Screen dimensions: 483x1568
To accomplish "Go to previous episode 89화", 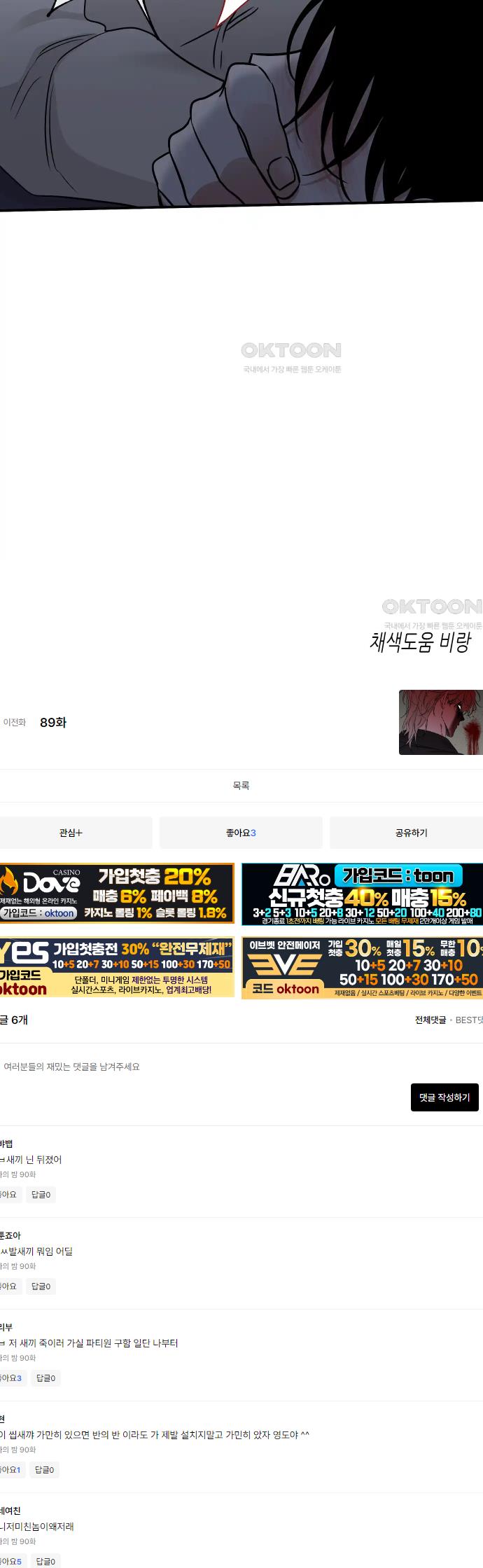I will [35, 722].
